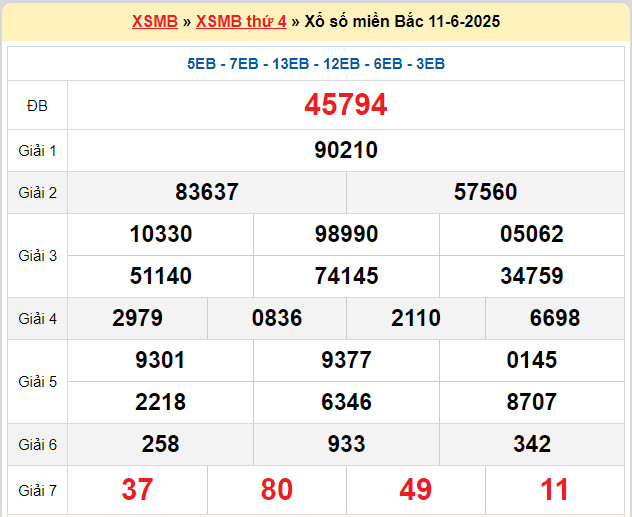Click the Giải 6 row label
Image resolution: width=632 pixels, height=517 pixels.
(37, 445)
